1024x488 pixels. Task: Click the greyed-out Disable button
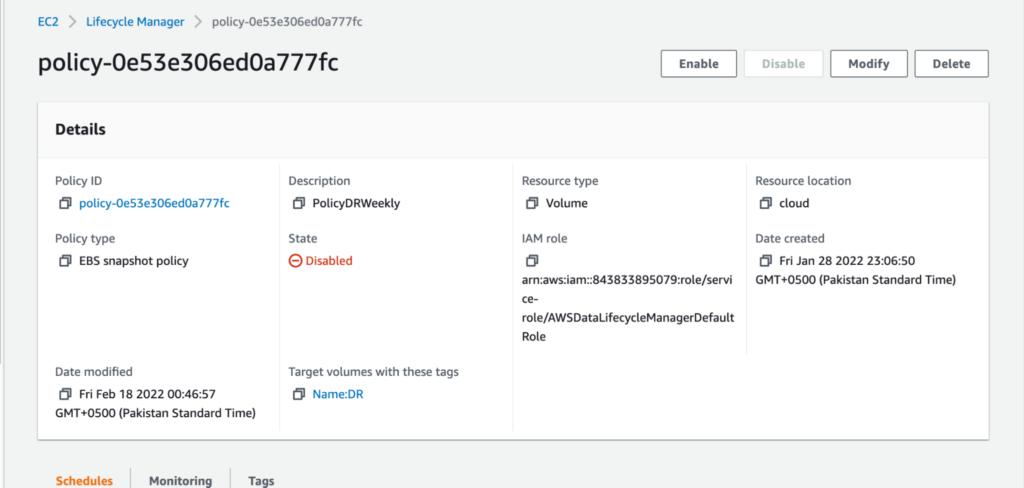tap(784, 64)
